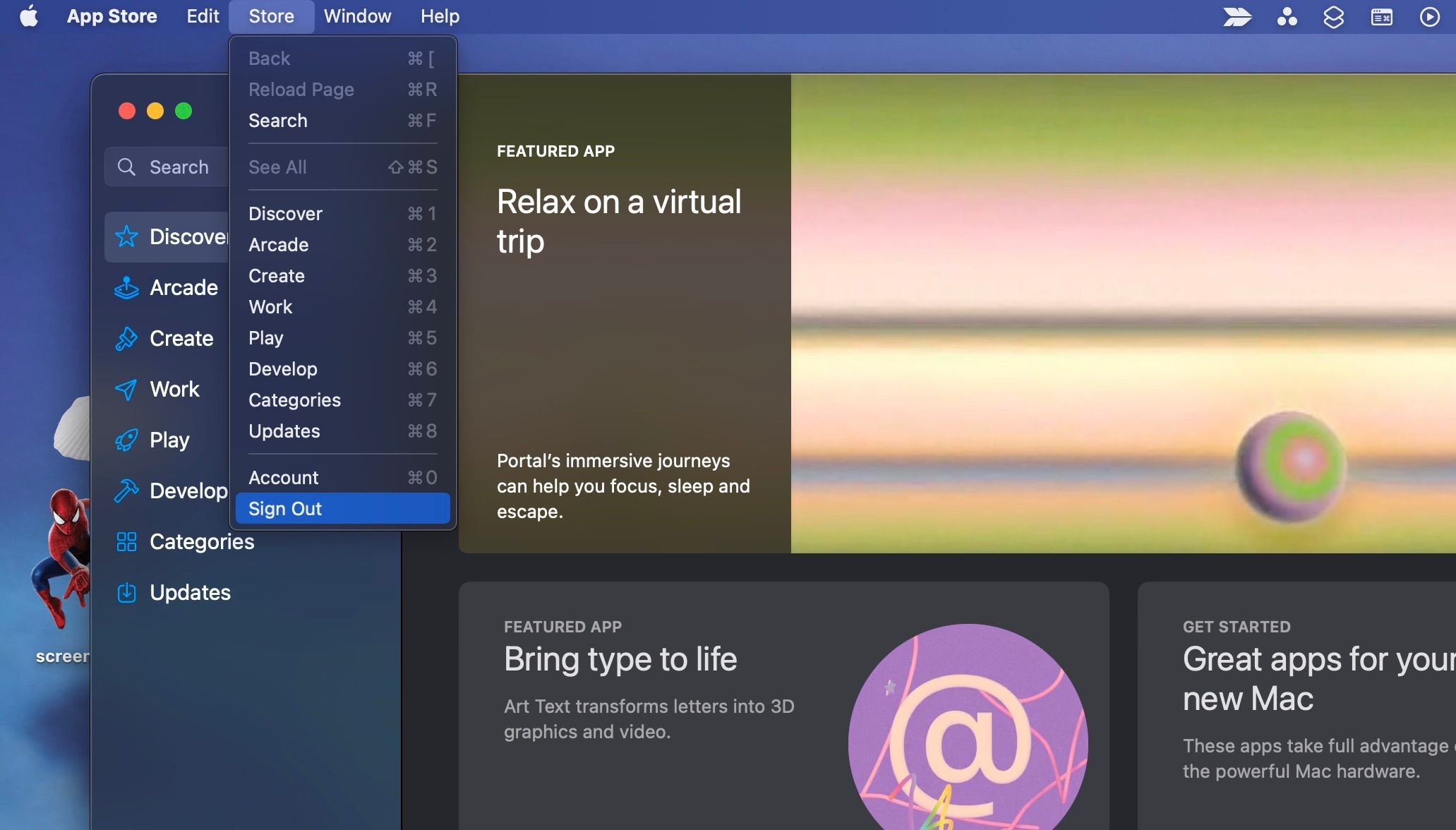Choose Play in the Store menu
This screenshot has width=1456, height=830.
pos(343,338)
